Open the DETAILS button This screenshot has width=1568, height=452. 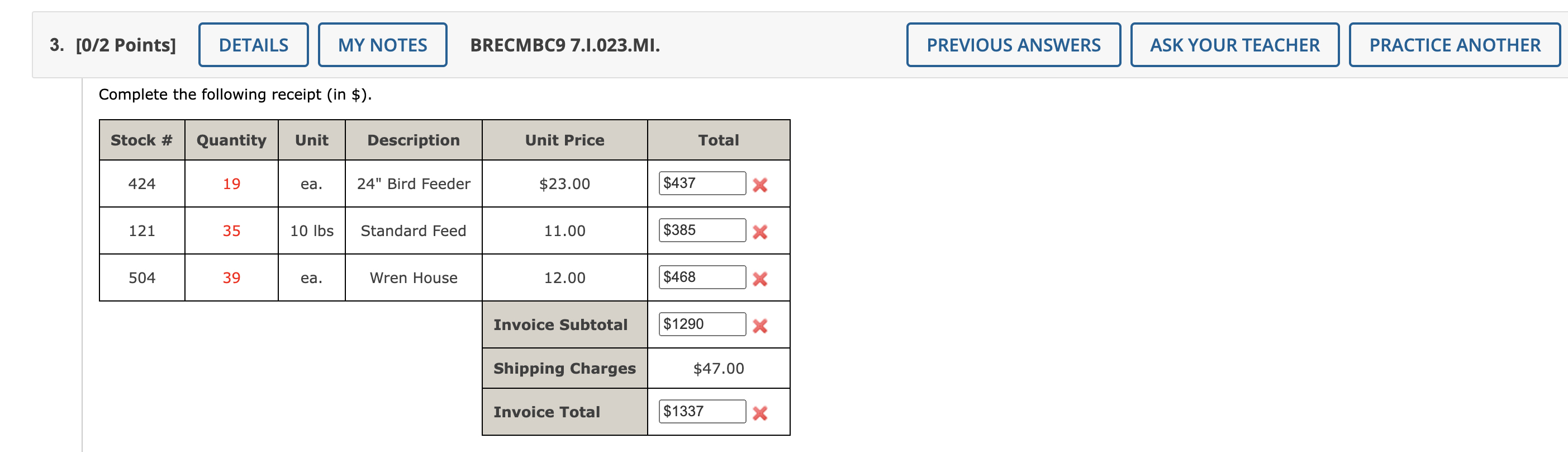[x=253, y=44]
